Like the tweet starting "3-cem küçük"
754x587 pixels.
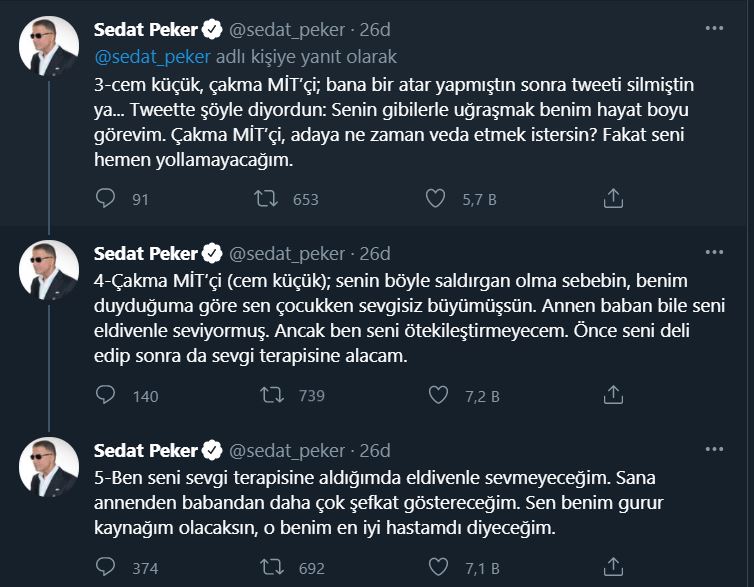(x=435, y=199)
